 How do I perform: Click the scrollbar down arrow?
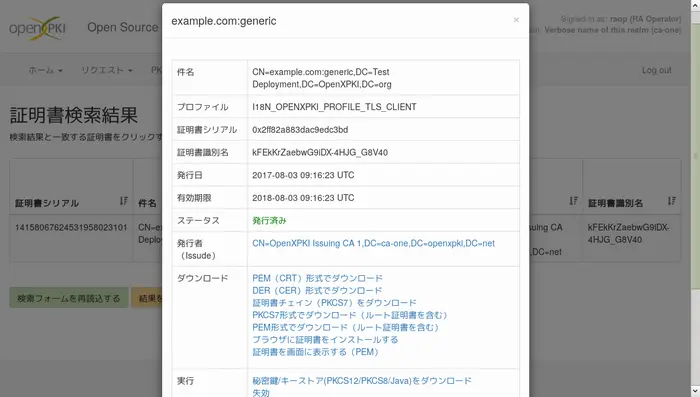tap(696, 392)
